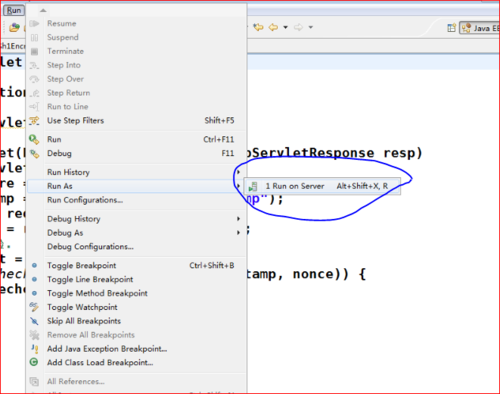Click the 'resp)' parameter text in editor
The height and width of the screenshot is (394, 500).
pos(403,153)
